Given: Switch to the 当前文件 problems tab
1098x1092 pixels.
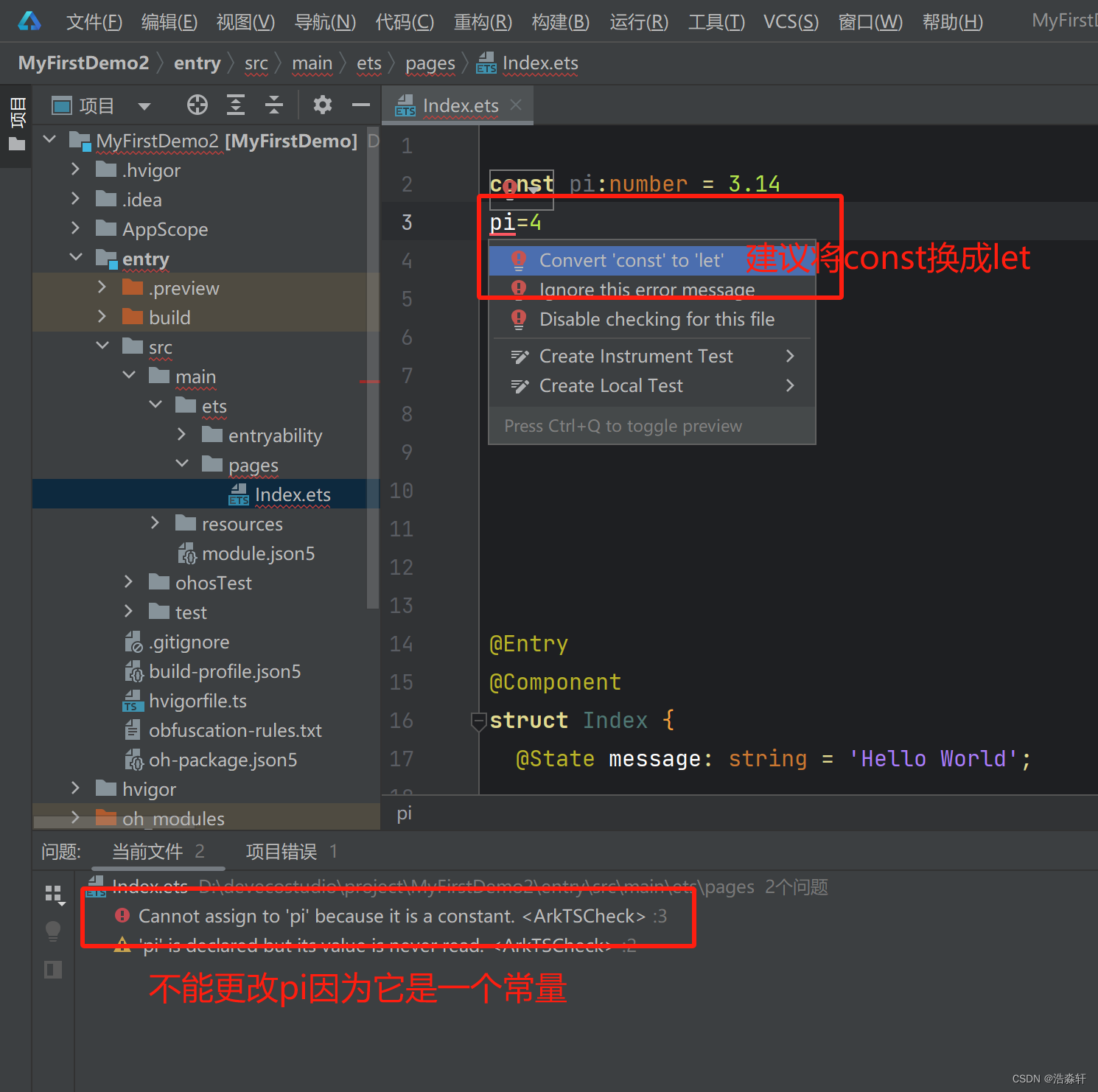Looking at the screenshot, I should [x=158, y=852].
